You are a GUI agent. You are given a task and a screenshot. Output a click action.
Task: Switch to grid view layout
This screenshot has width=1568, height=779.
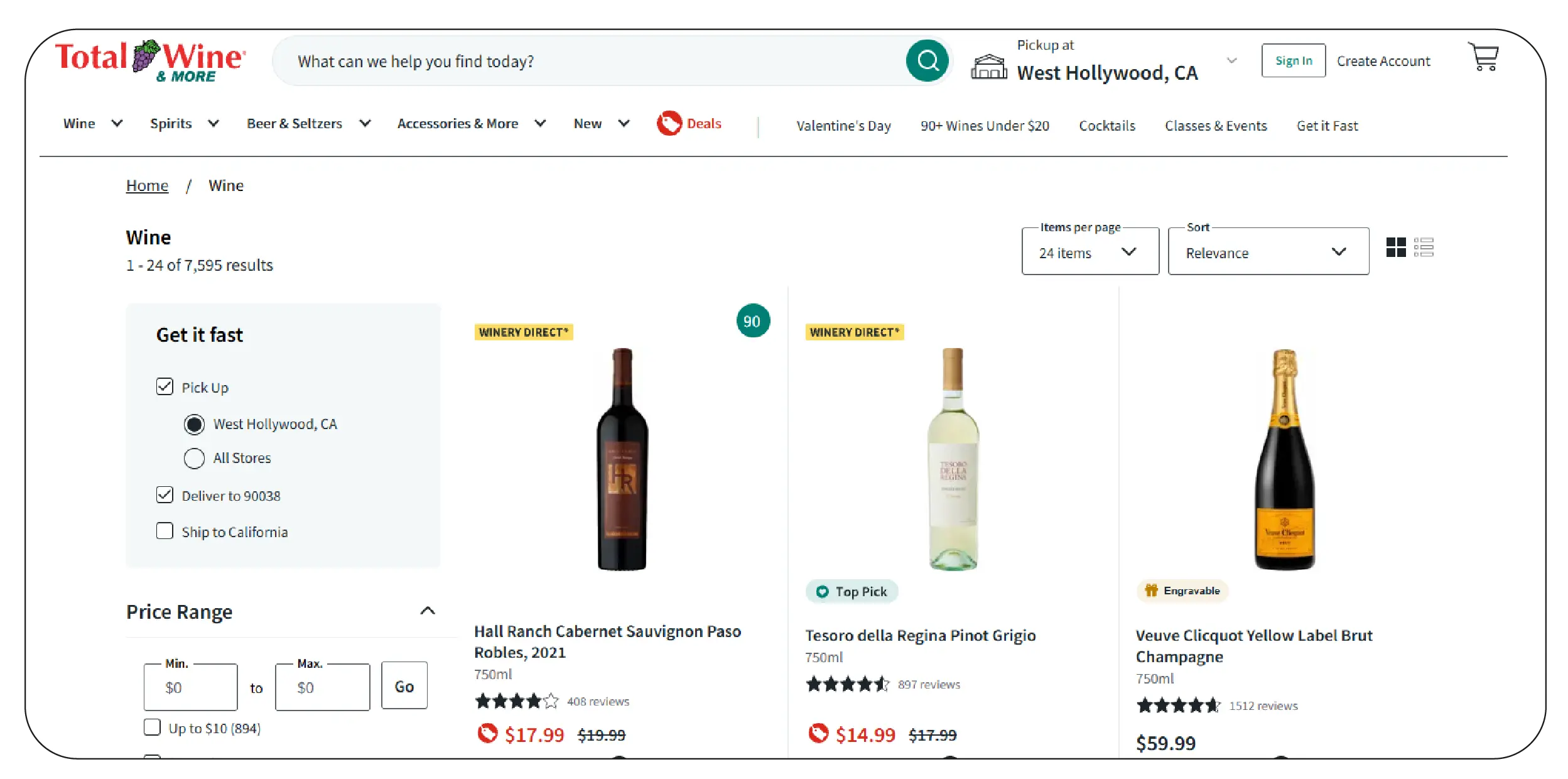point(1397,249)
